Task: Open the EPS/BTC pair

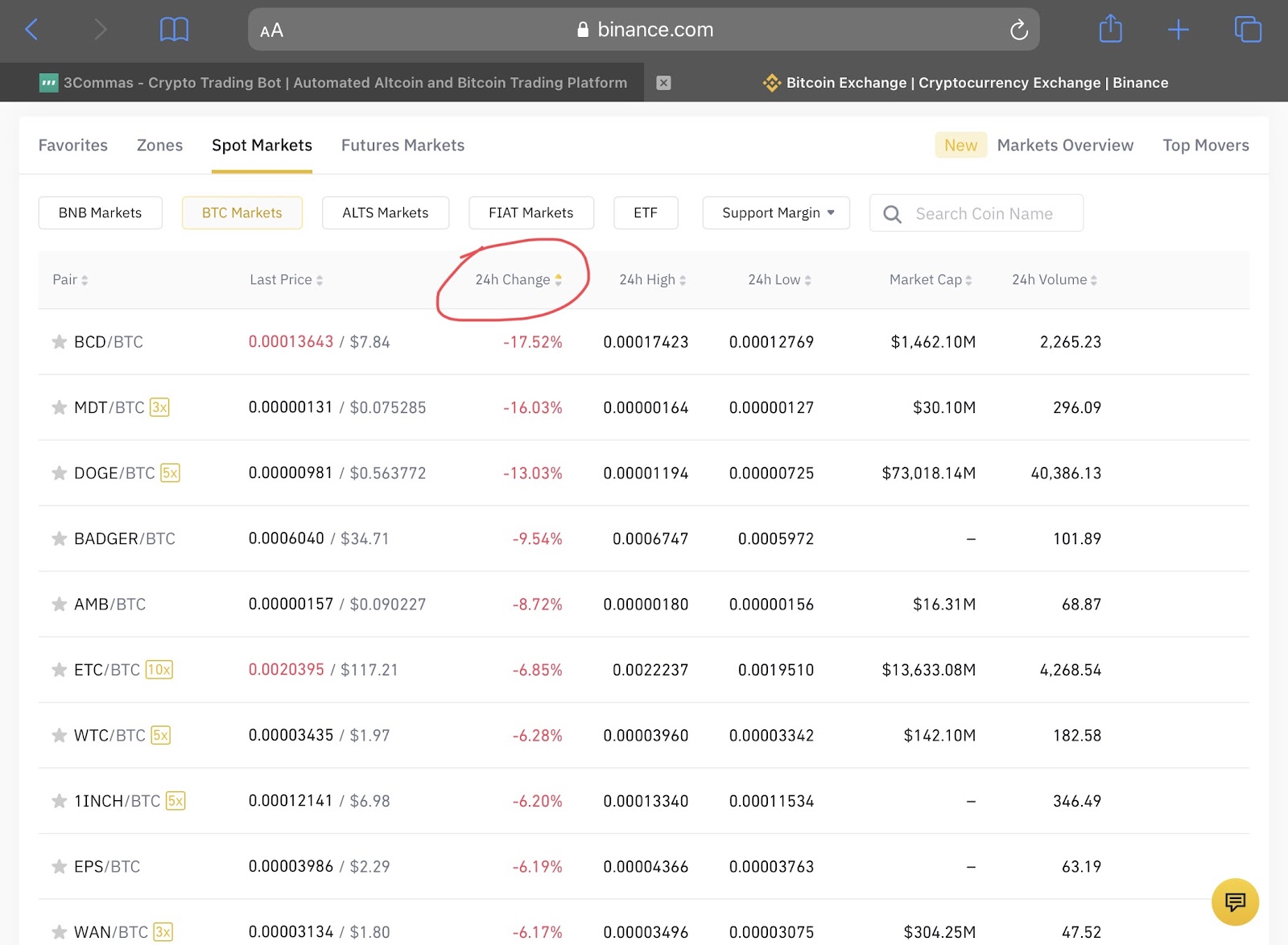Action: pos(107,866)
